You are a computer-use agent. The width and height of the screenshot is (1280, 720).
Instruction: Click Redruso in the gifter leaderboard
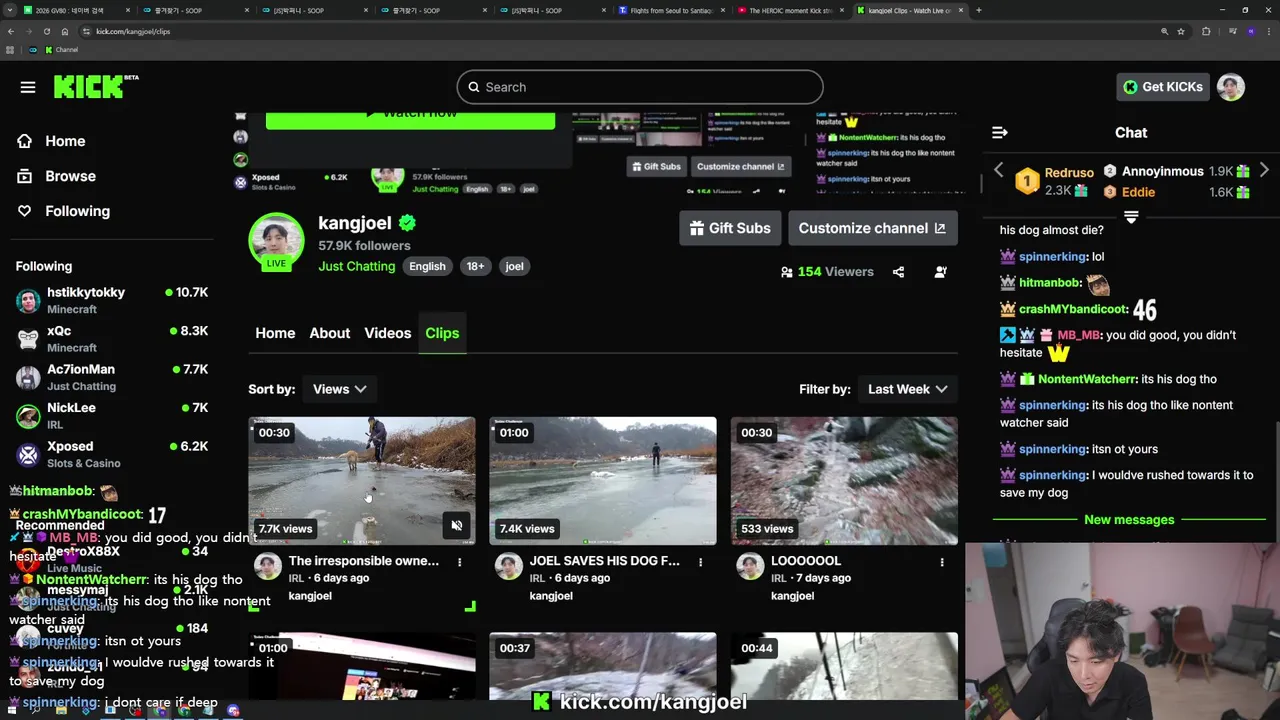(1069, 173)
